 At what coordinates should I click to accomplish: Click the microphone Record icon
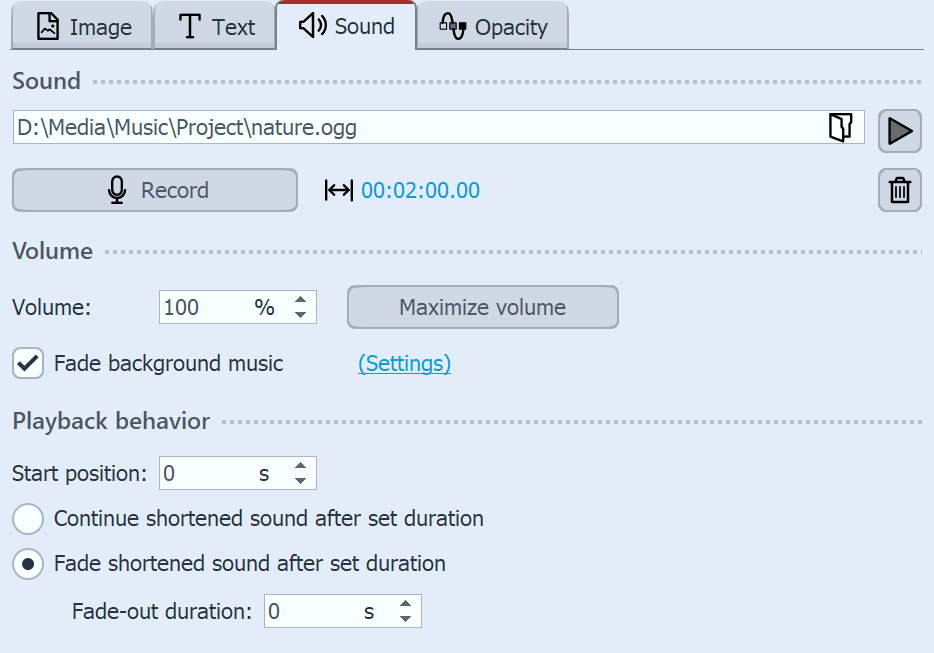point(115,190)
